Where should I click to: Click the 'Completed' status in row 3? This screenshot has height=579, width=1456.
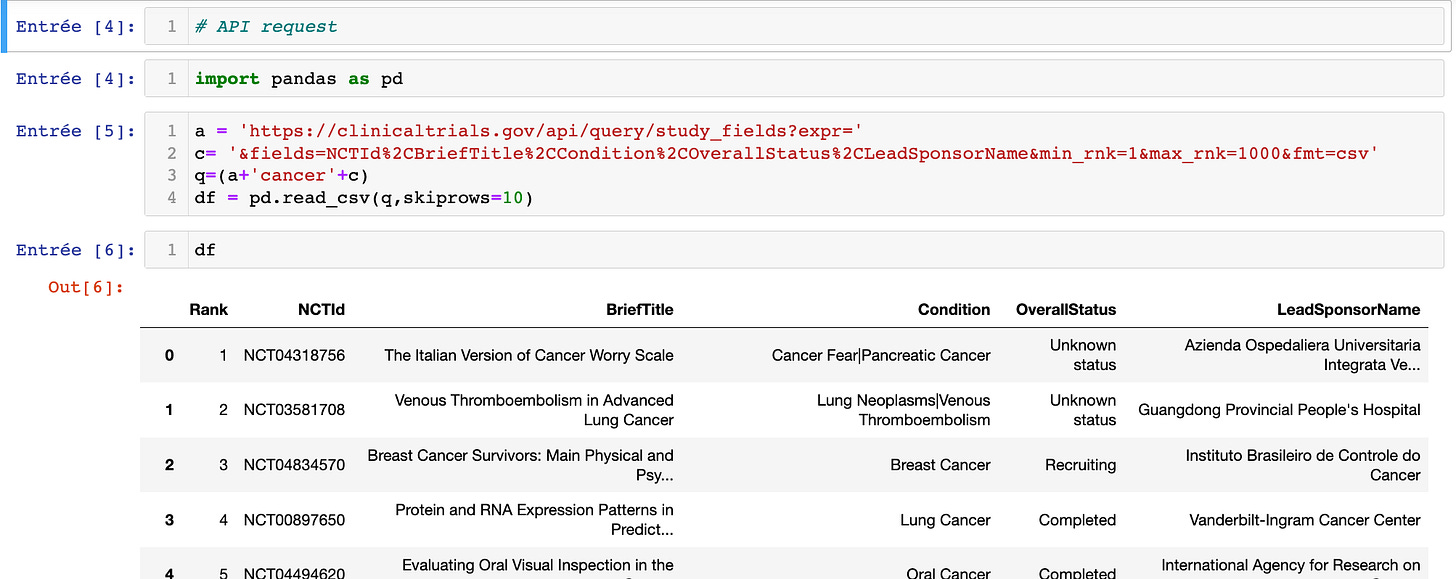[x=1077, y=520]
